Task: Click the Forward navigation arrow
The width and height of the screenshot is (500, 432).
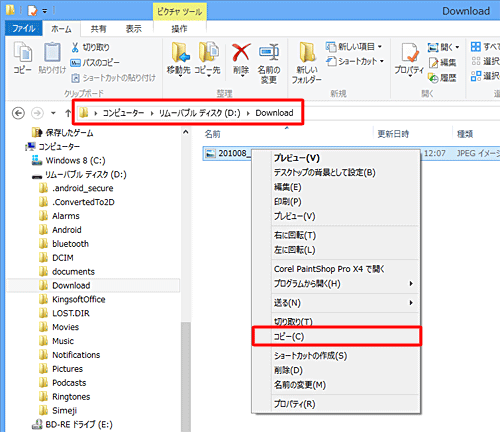Action: [x=37, y=113]
